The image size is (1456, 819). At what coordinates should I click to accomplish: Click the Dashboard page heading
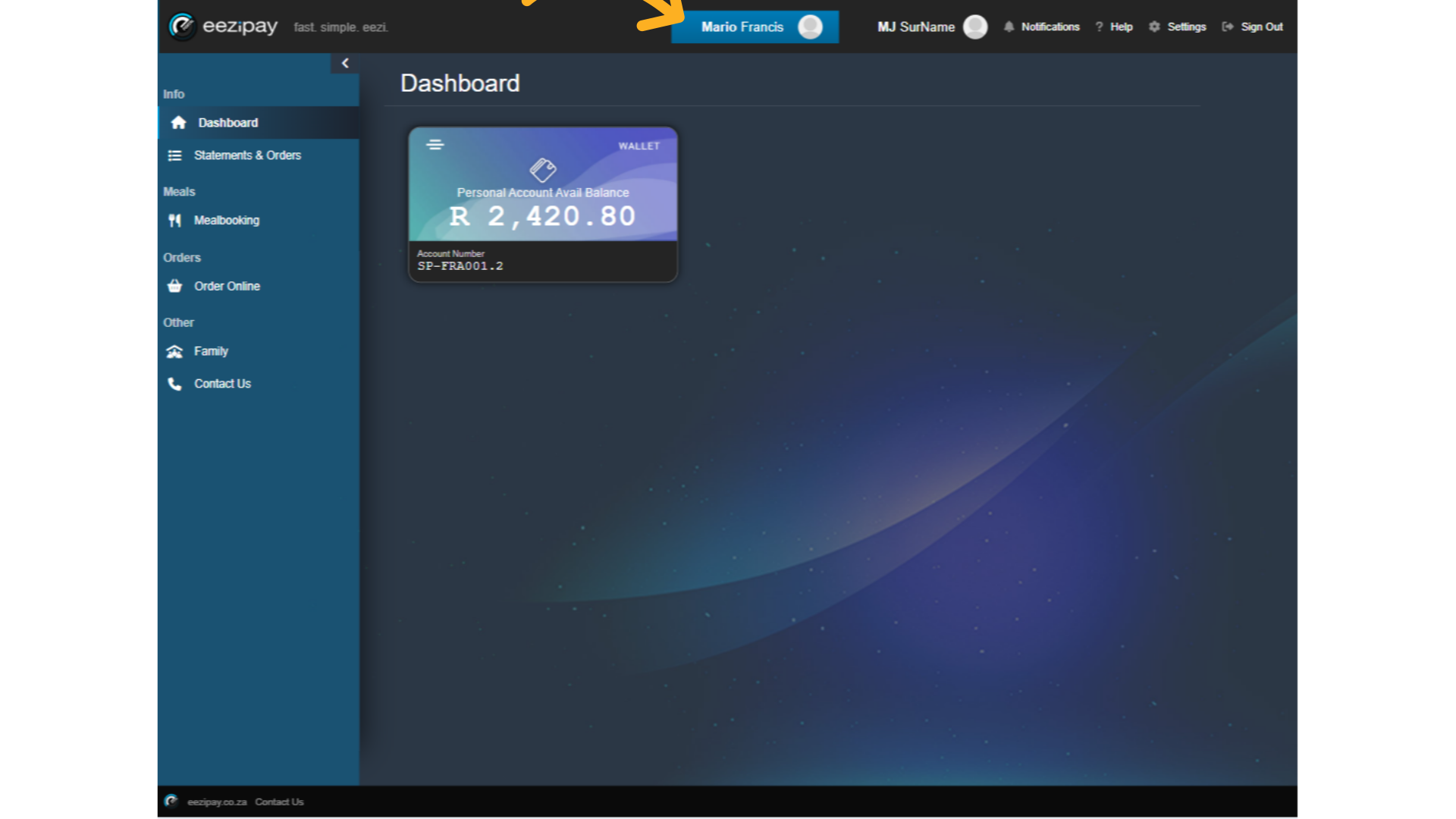(x=460, y=83)
